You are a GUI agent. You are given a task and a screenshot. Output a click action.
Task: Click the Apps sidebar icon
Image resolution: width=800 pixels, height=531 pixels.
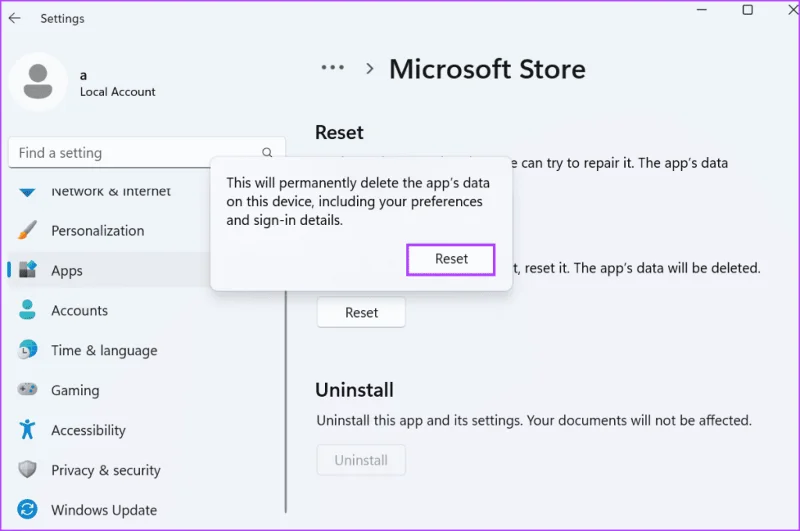tap(27, 269)
